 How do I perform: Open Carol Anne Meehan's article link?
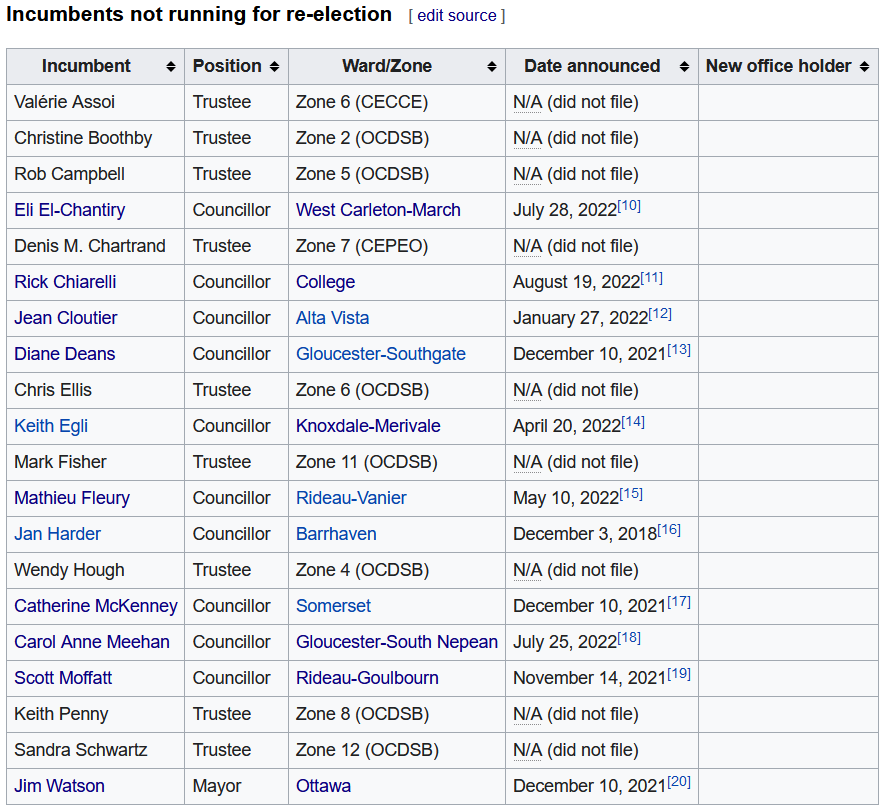click(x=92, y=642)
